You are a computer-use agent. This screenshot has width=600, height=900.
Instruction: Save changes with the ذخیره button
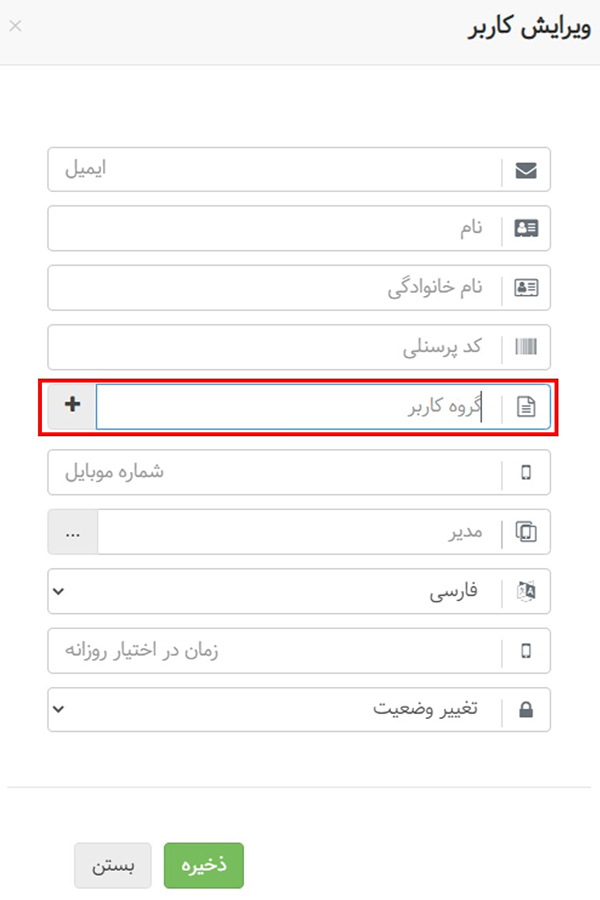click(x=203, y=865)
